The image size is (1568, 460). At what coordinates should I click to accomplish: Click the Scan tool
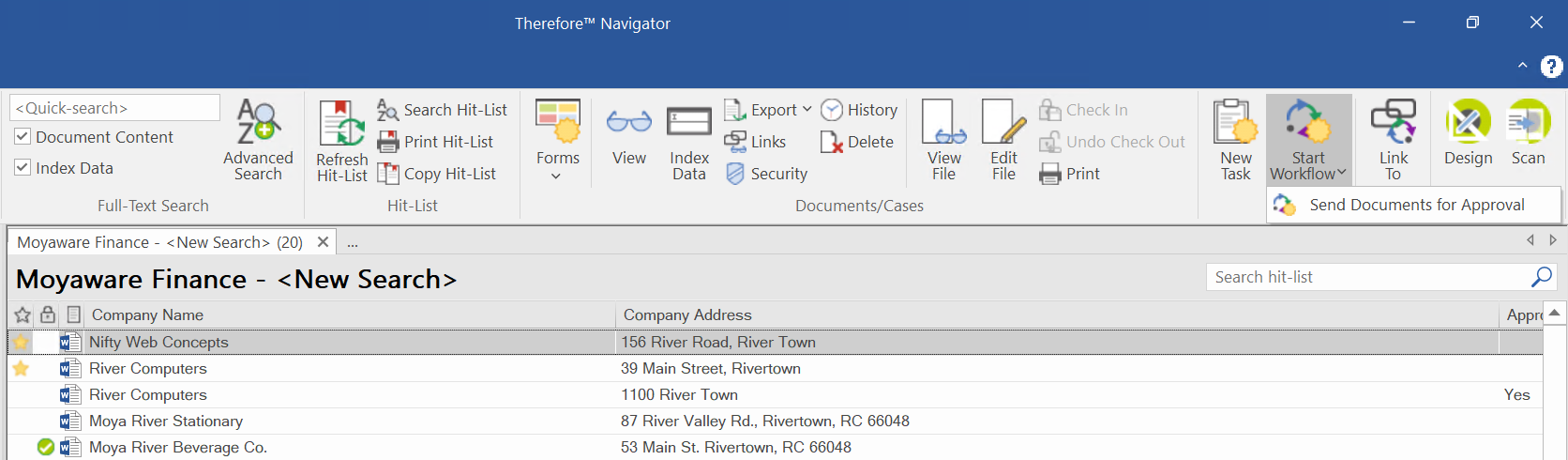point(1529,133)
